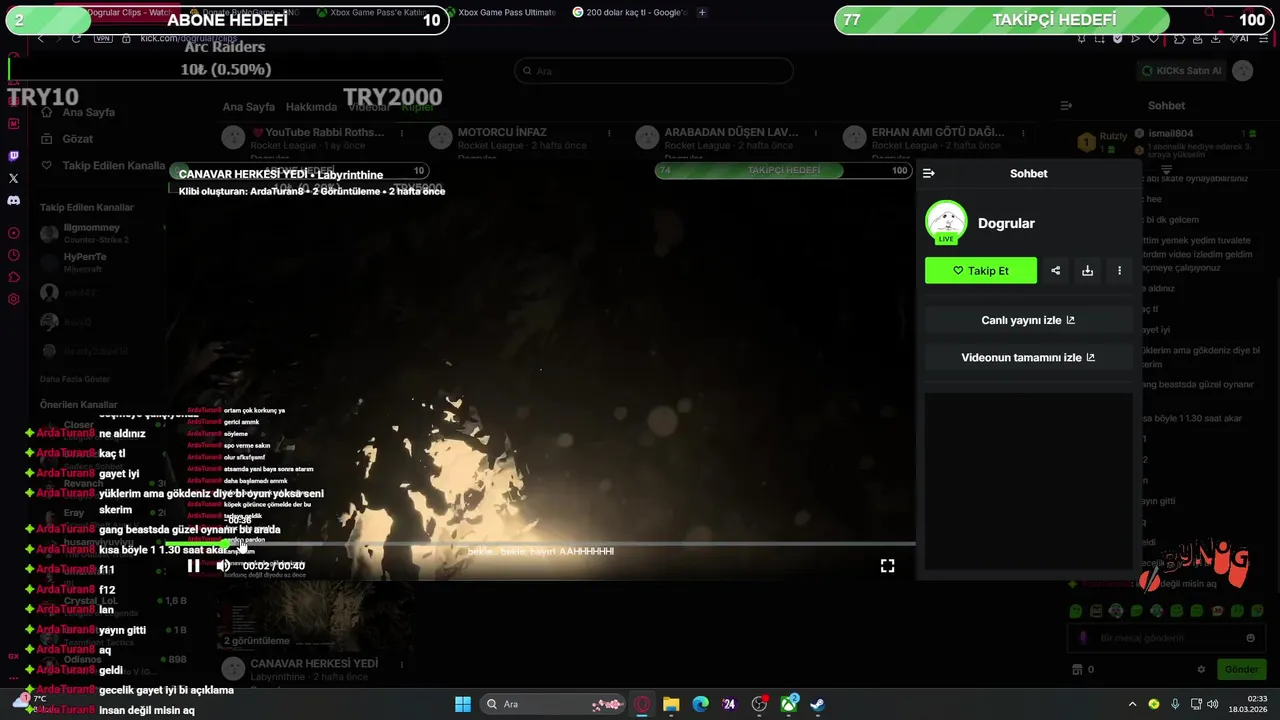Viewport: 1280px width, 720px height.
Task: Open Dogrular channel avatar
Action: click(946, 222)
